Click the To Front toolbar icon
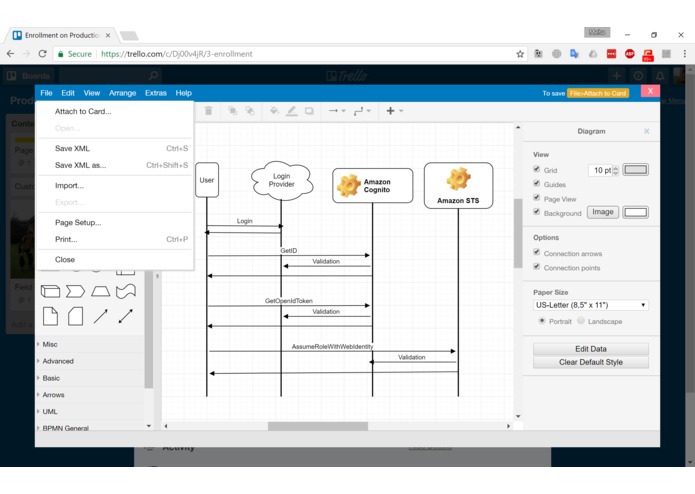 (232, 111)
